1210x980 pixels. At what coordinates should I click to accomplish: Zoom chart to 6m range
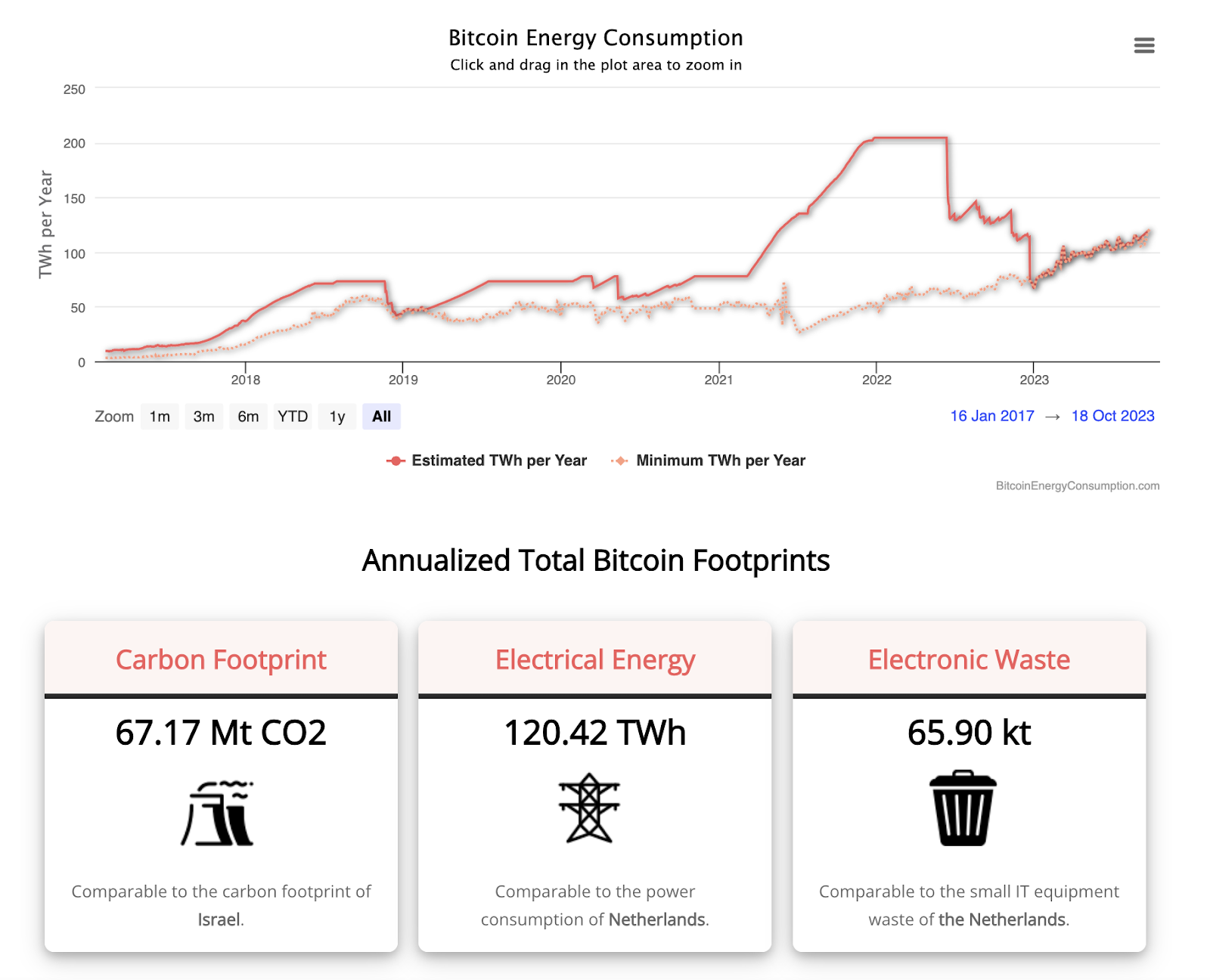coord(248,417)
